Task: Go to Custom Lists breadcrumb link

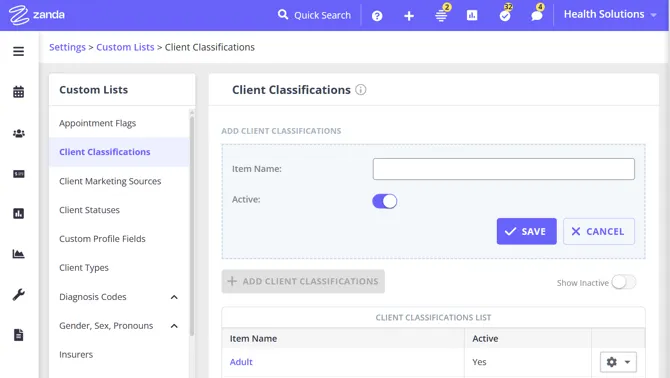Action: (125, 47)
